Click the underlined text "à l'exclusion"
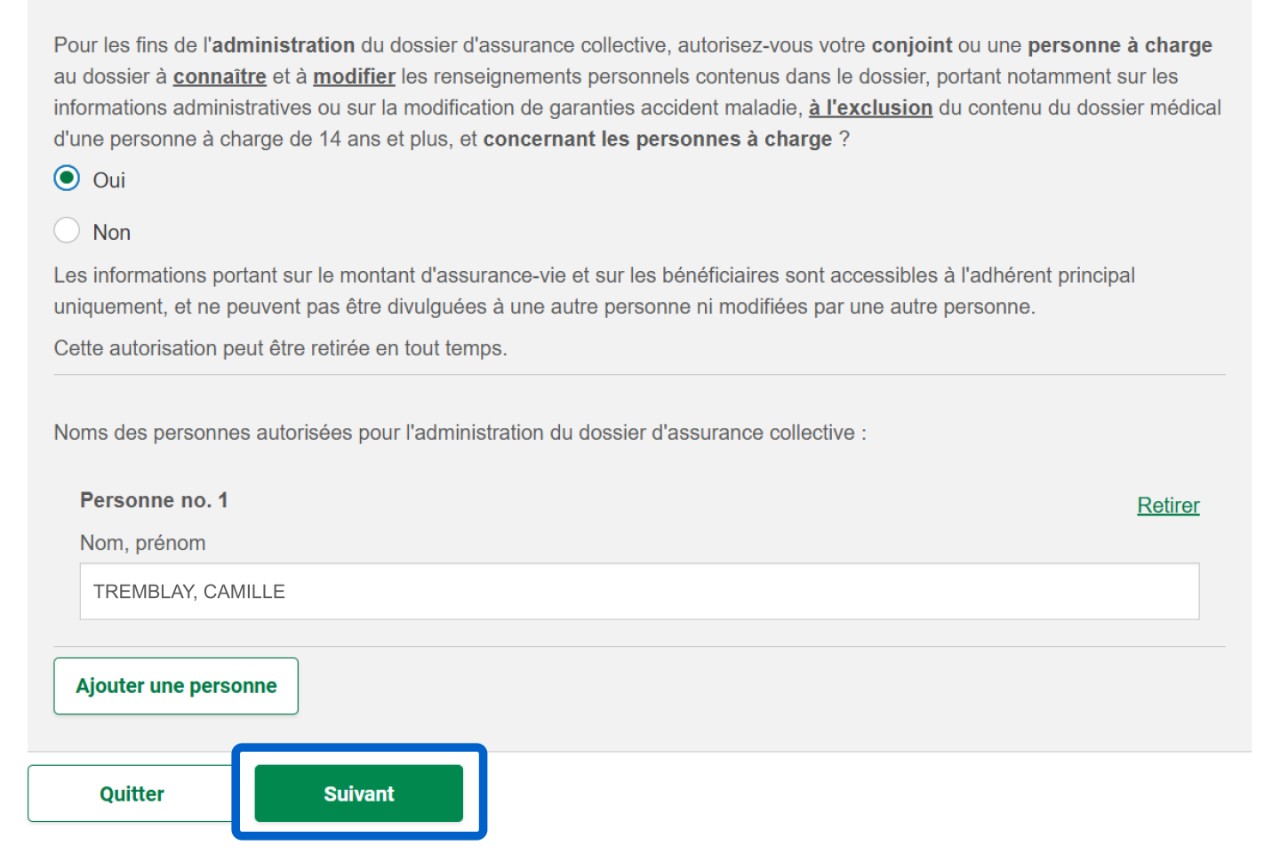Image resolution: width=1280 pixels, height=853 pixels. tap(871, 108)
